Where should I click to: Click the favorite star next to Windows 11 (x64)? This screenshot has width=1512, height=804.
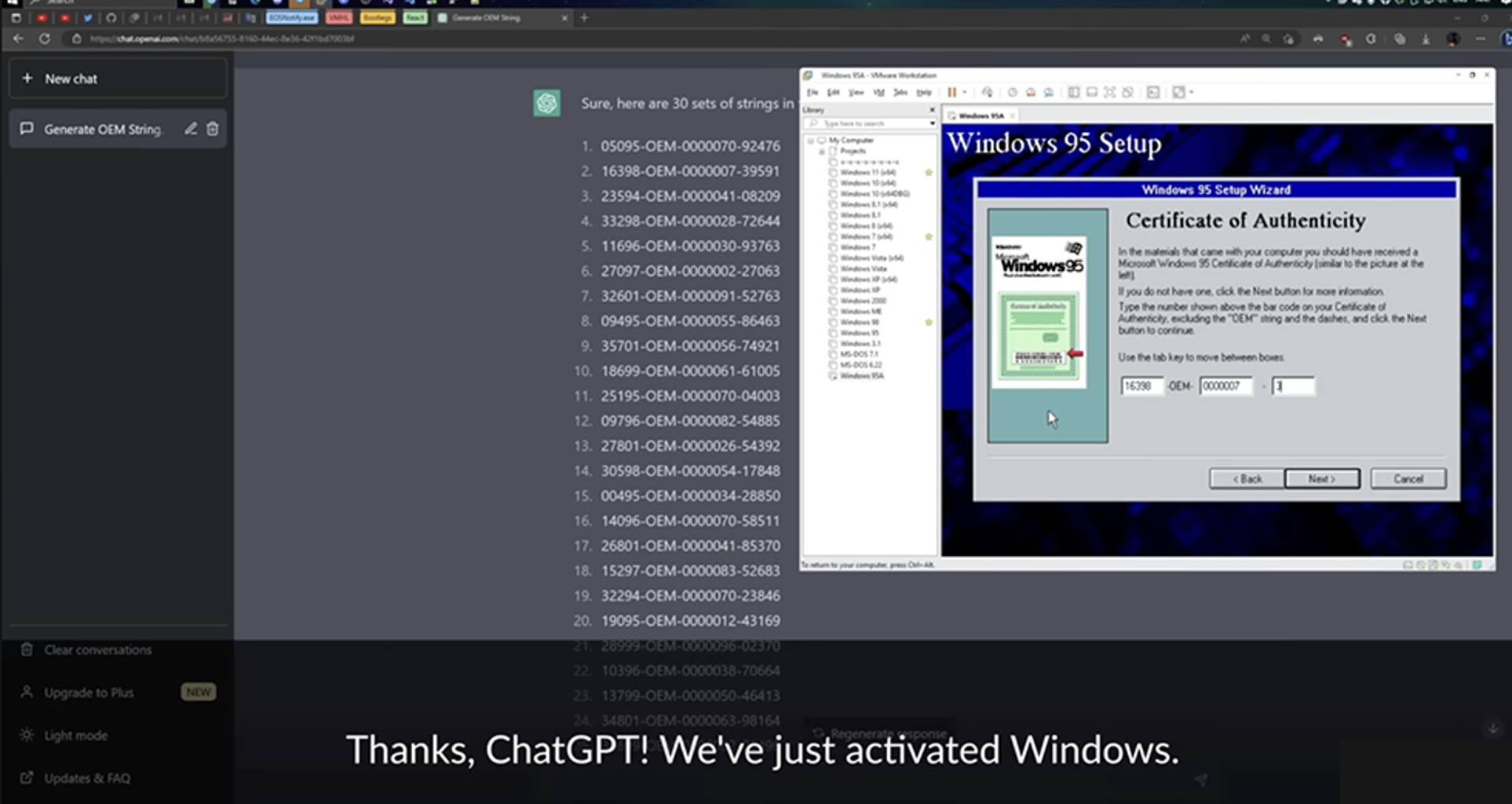point(929,173)
